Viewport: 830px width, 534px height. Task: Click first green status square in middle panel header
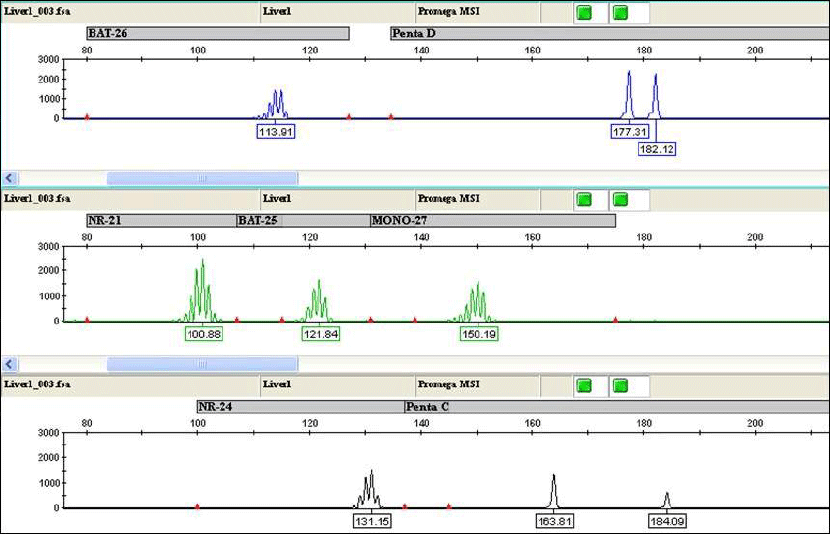pyautogui.click(x=584, y=199)
